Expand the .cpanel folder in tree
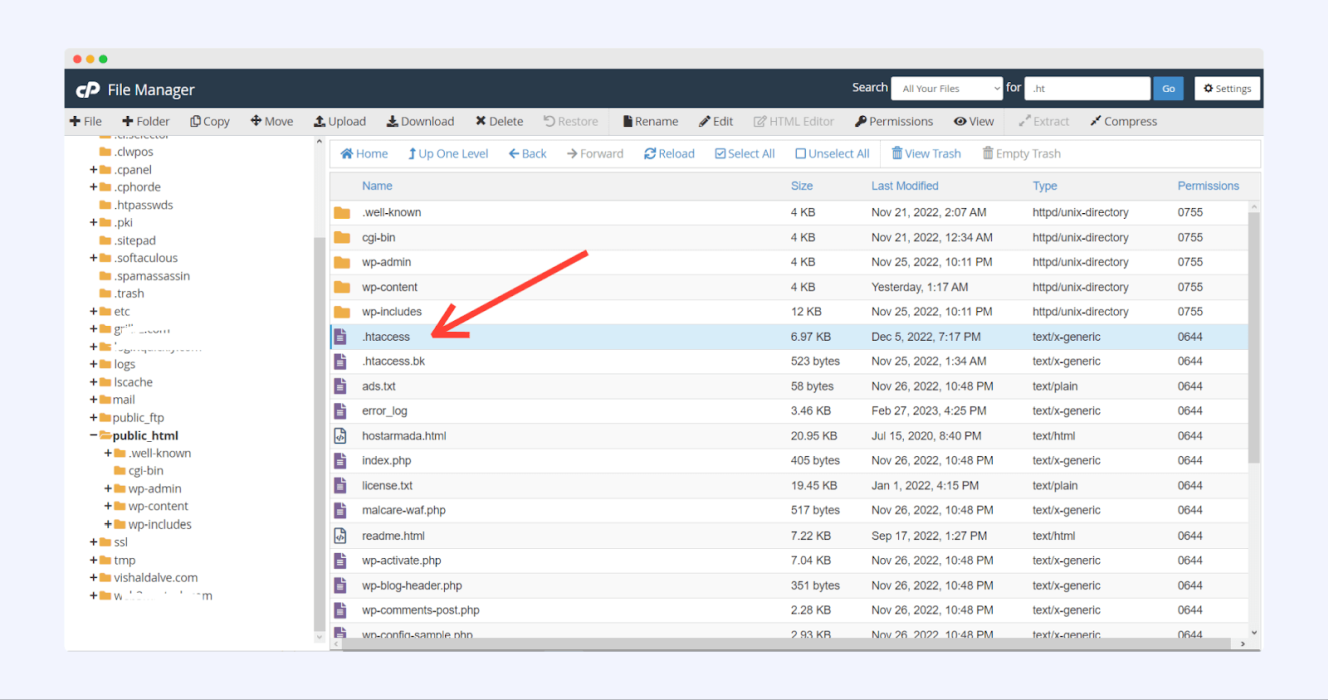 [x=94, y=170]
